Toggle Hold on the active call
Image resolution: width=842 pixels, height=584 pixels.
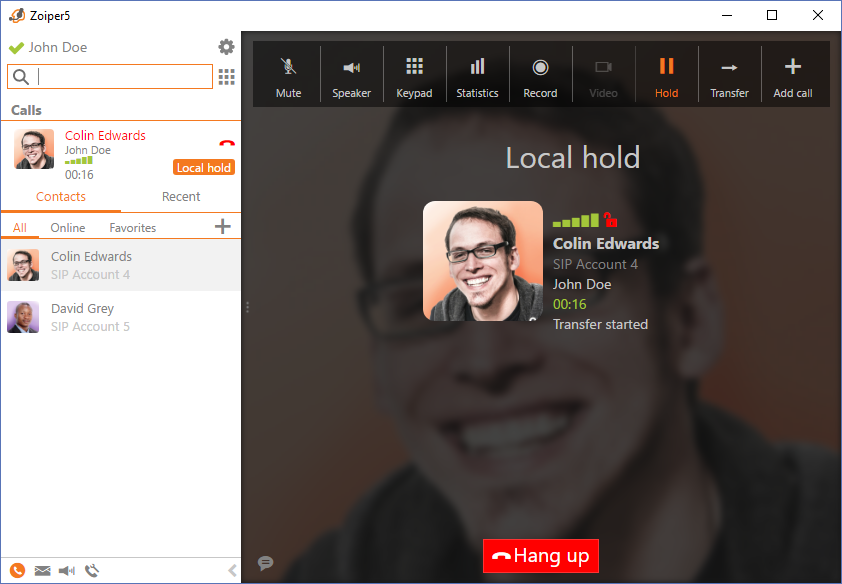pos(666,76)
